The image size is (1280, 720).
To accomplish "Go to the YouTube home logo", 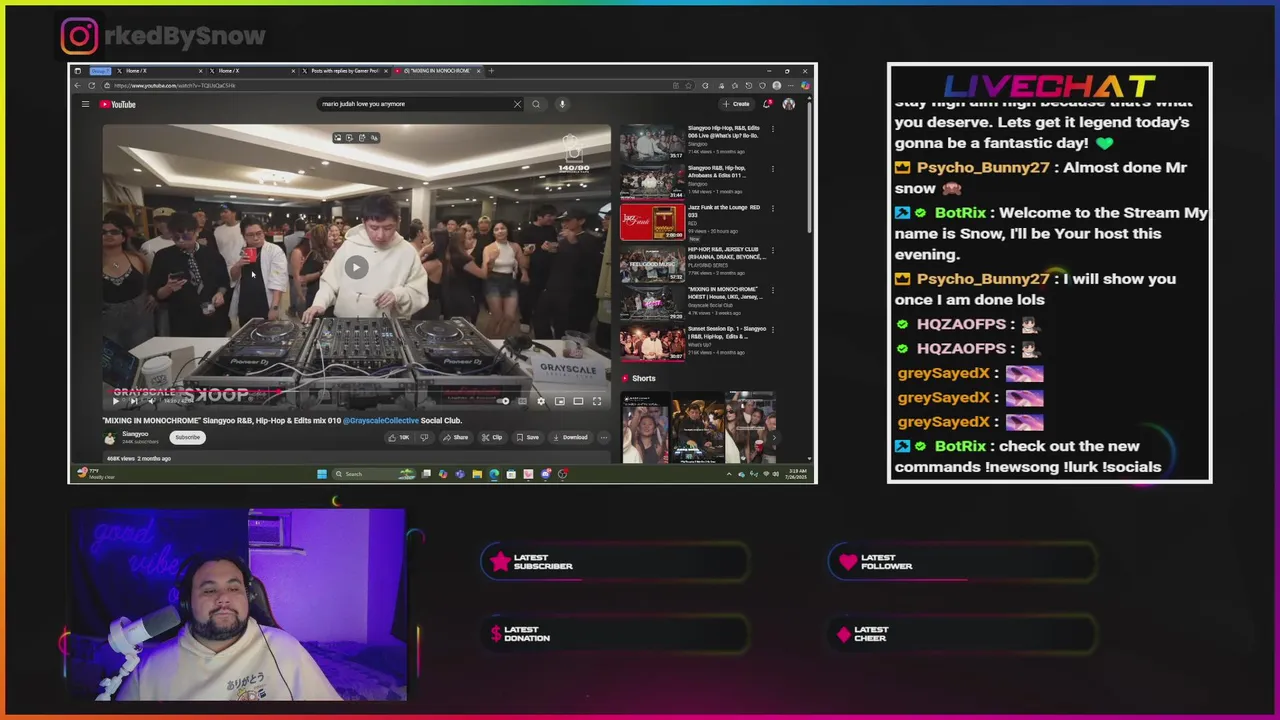I will (117, 104).
